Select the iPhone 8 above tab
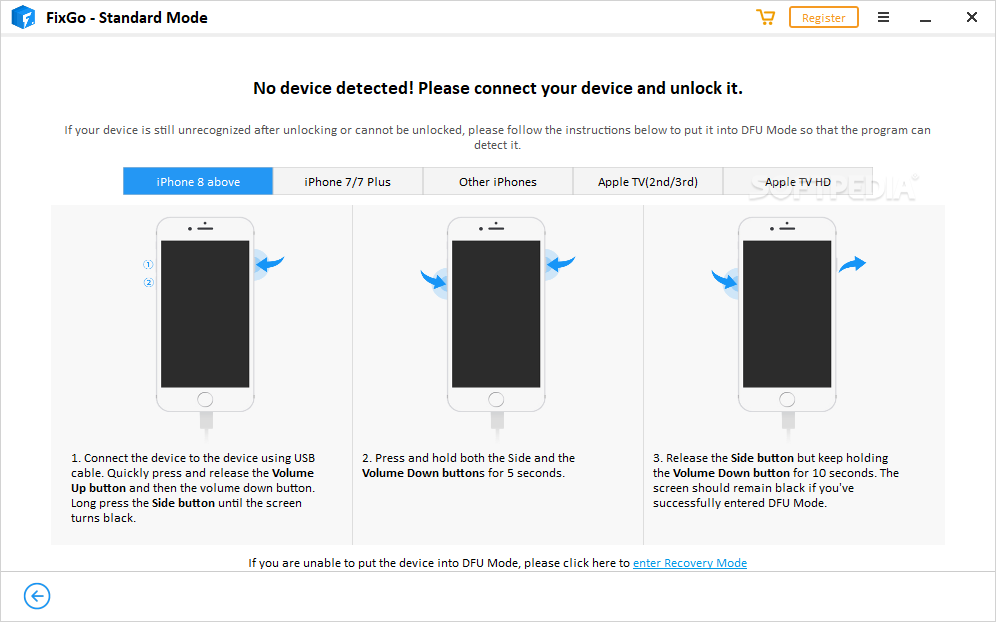The width and height of the screenshot is (996, 622). pos(198,182)
